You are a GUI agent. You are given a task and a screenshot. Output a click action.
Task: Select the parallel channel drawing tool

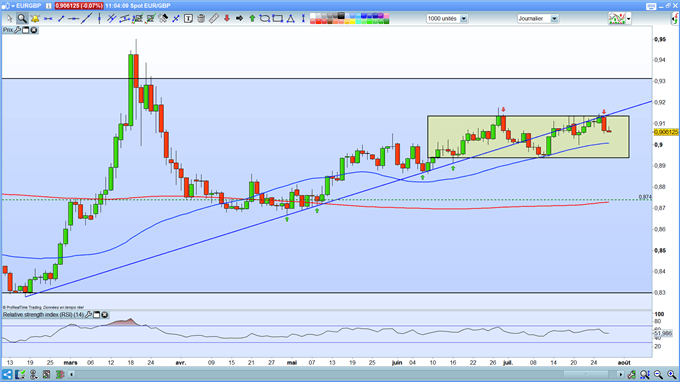coord(125,19)
